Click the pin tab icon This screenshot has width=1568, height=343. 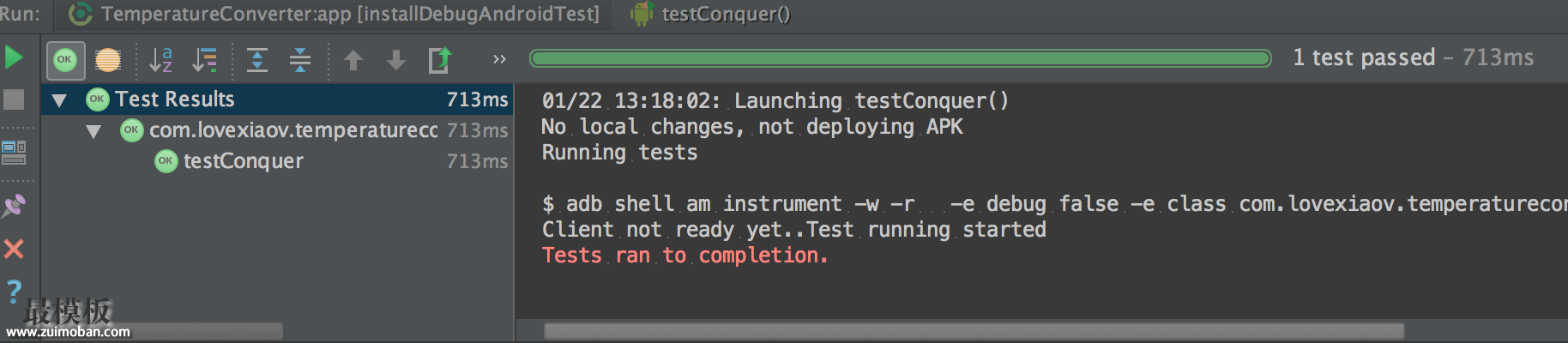pyautogui.click(x=14, y=206)
